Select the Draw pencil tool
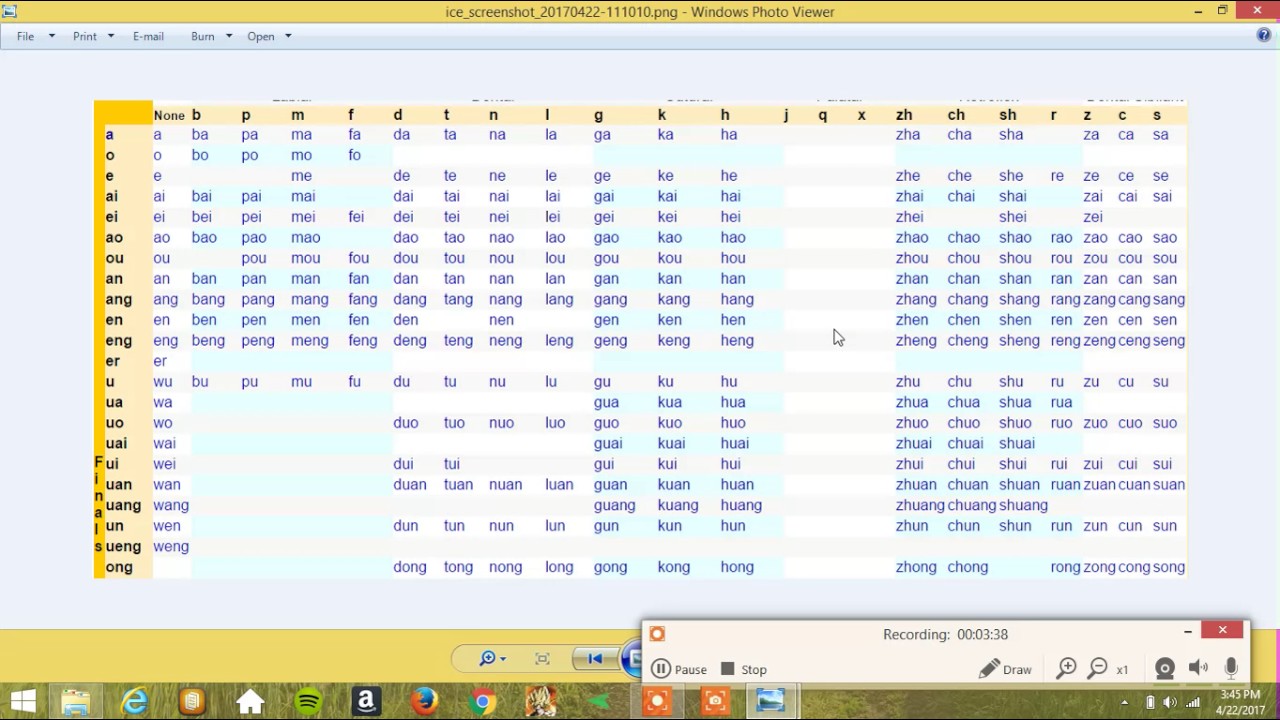The height and width of the screenshot is (720, 1280). coord(1005,669)
